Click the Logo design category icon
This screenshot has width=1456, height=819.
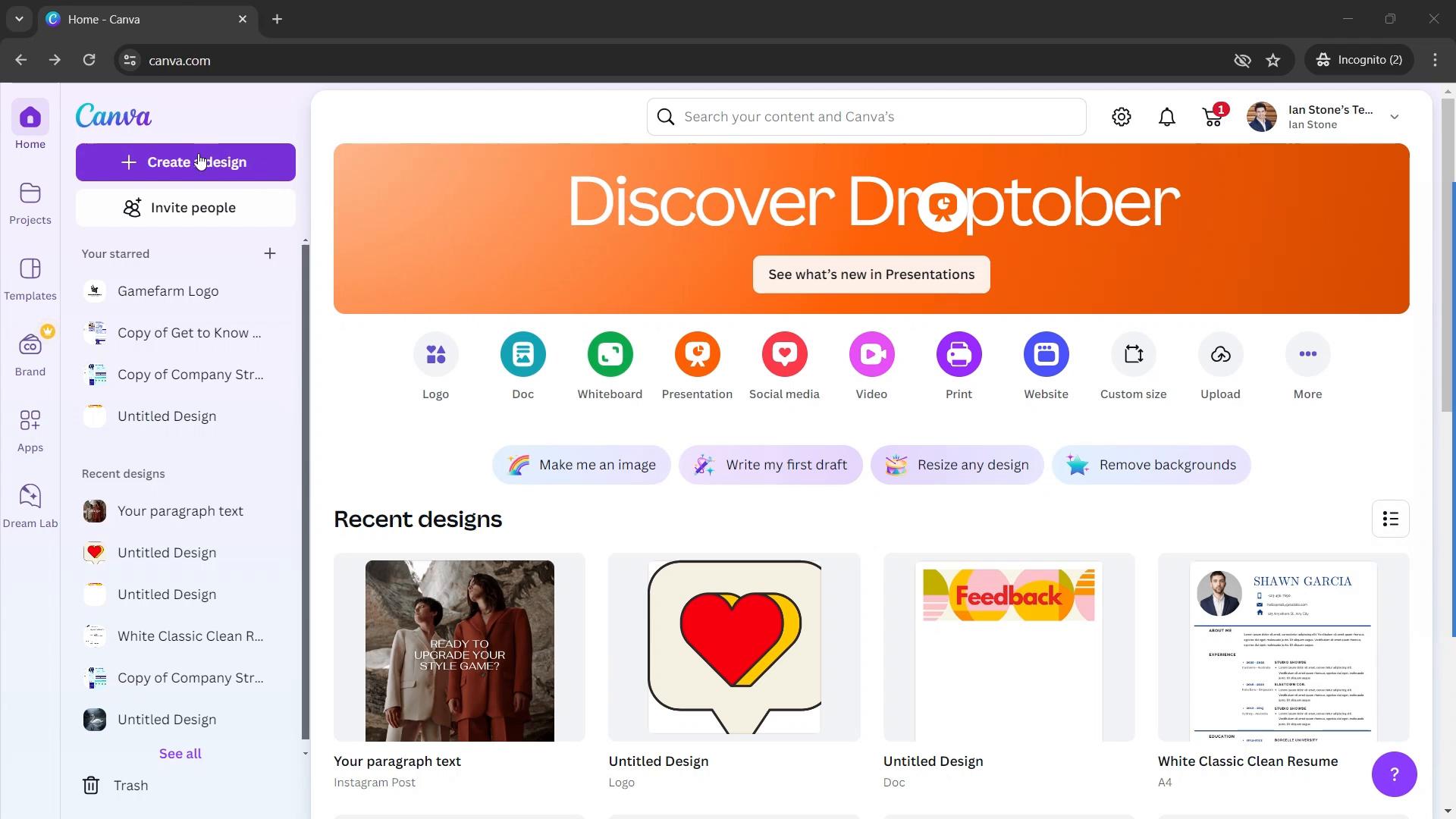pos(434,354)
